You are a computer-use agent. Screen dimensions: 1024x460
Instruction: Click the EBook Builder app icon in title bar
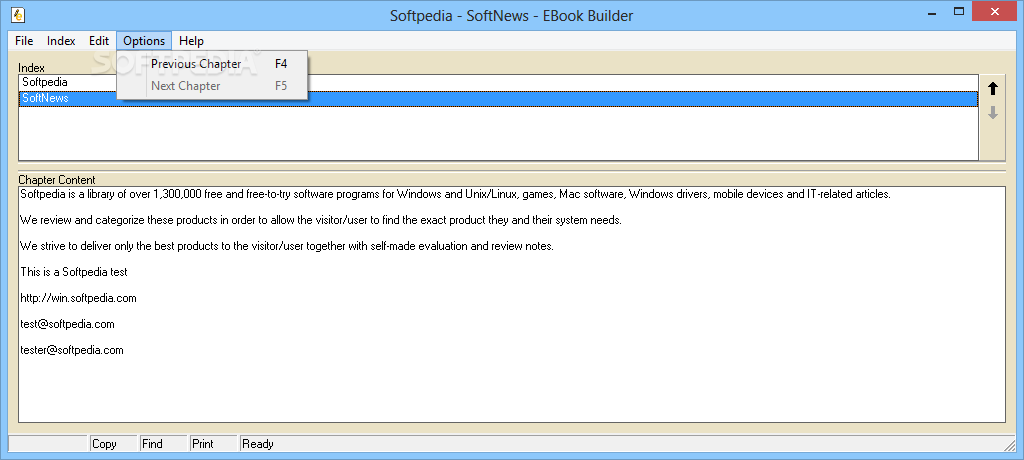pos(19,14)
